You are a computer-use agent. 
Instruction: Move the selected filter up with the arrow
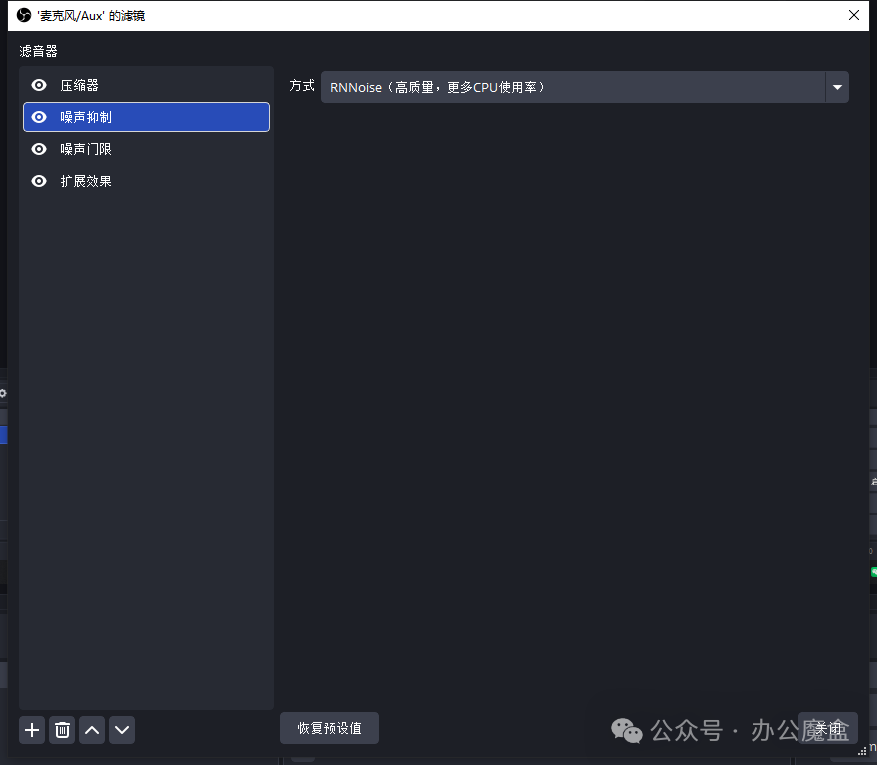click(92, 730)
